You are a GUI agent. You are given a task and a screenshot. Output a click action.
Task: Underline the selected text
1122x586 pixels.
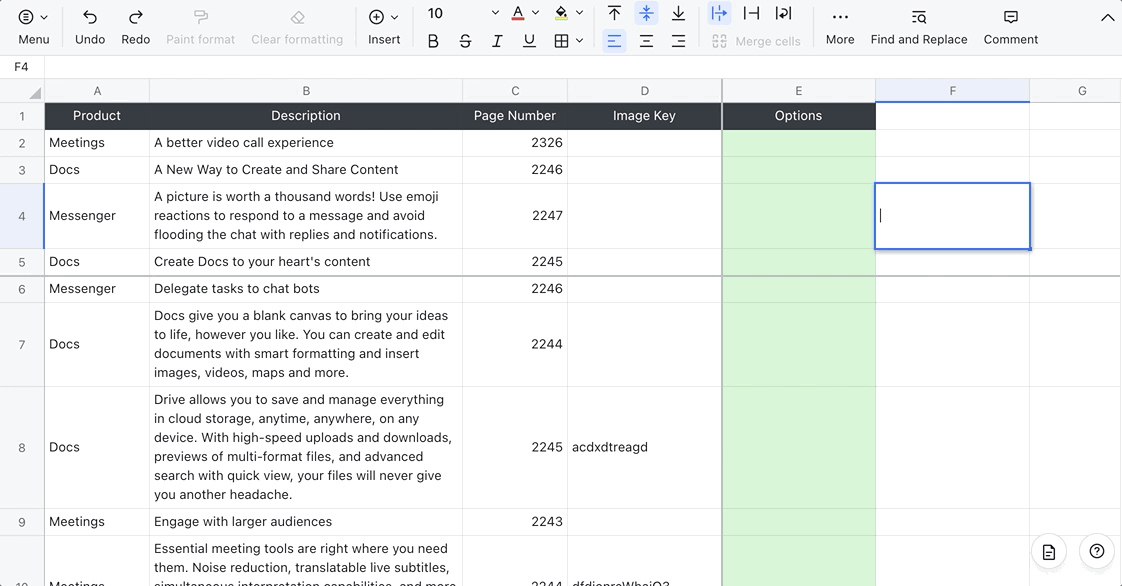[x=529, y=41]
